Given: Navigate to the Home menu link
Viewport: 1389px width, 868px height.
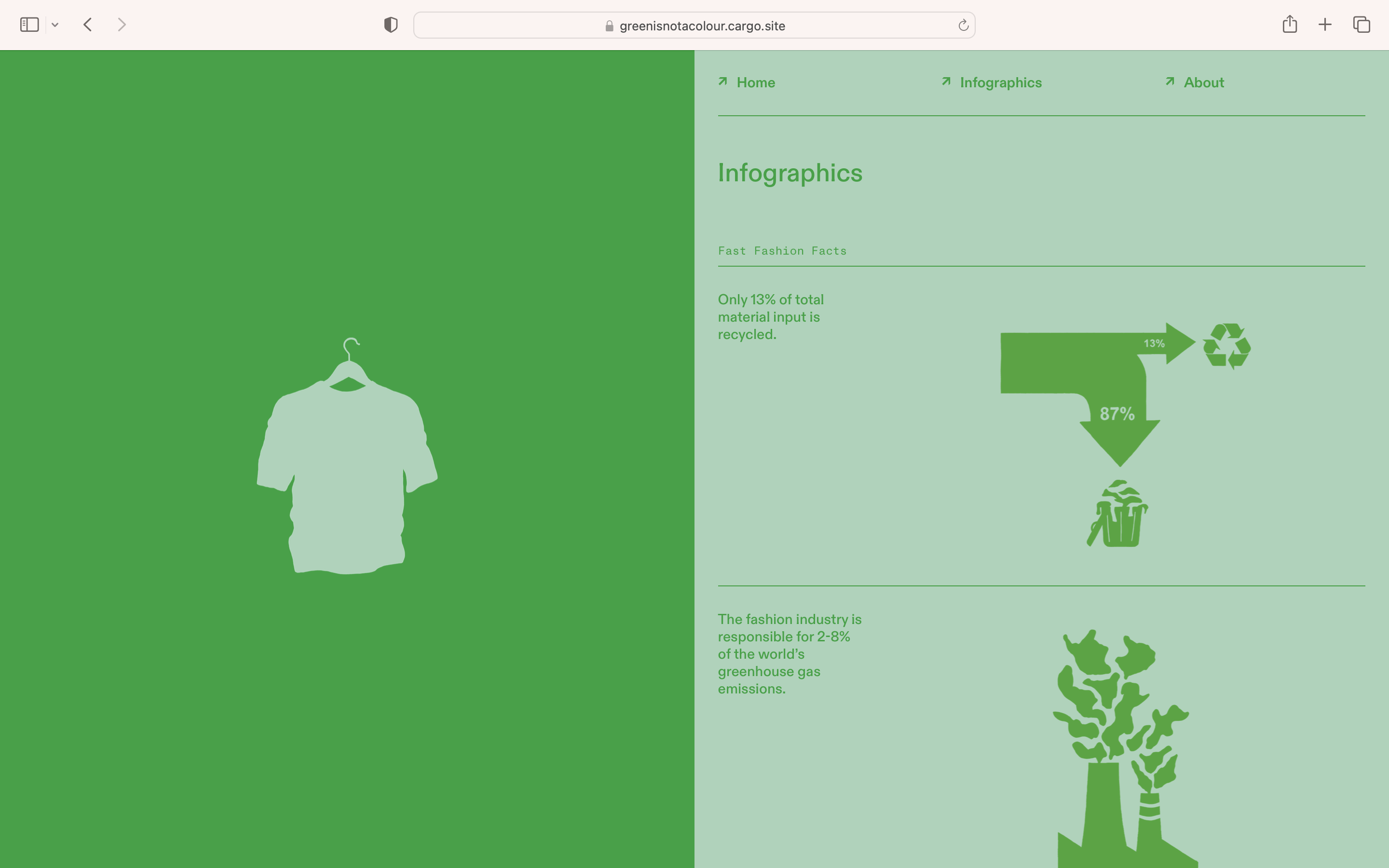Looking at the screenshot, I should point(755,82).
